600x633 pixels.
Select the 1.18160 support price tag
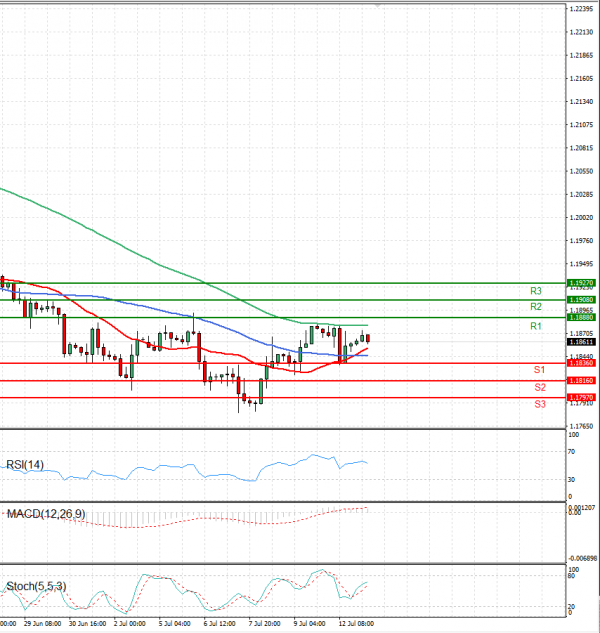(581, 380)
